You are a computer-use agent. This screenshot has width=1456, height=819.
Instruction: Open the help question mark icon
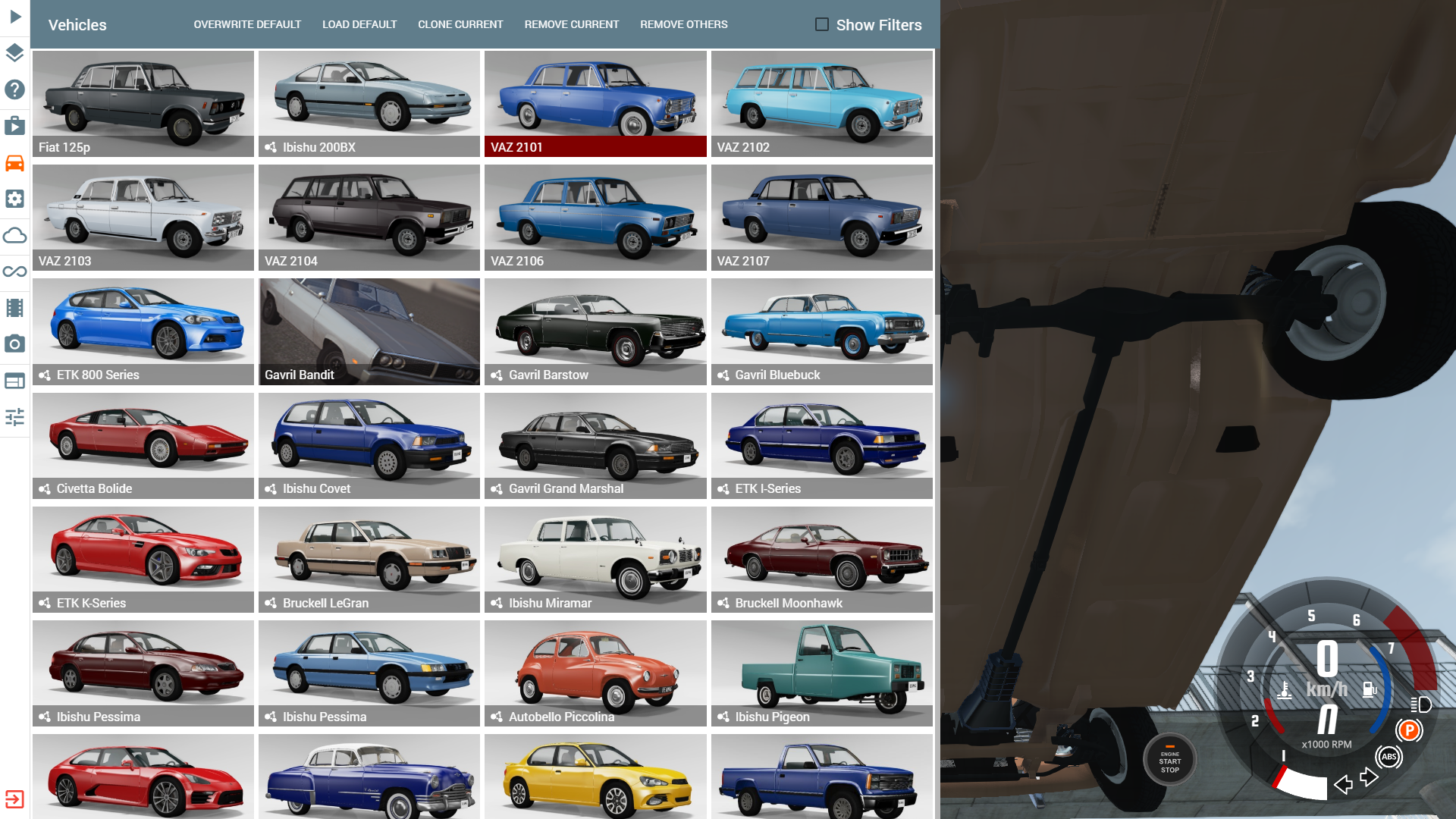[15, 89]
